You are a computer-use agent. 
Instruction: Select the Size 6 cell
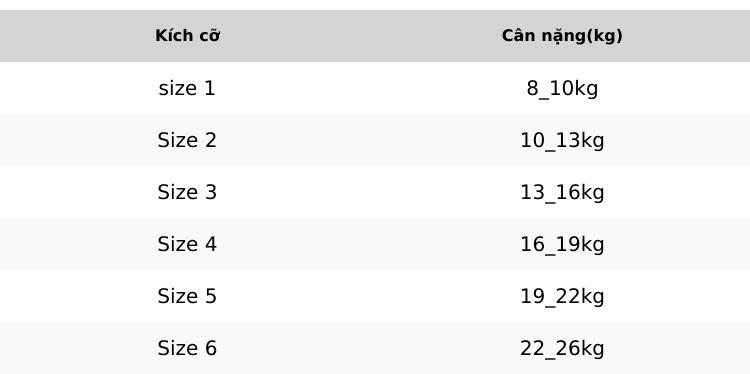pyautogui.click(x=187, y=348)
